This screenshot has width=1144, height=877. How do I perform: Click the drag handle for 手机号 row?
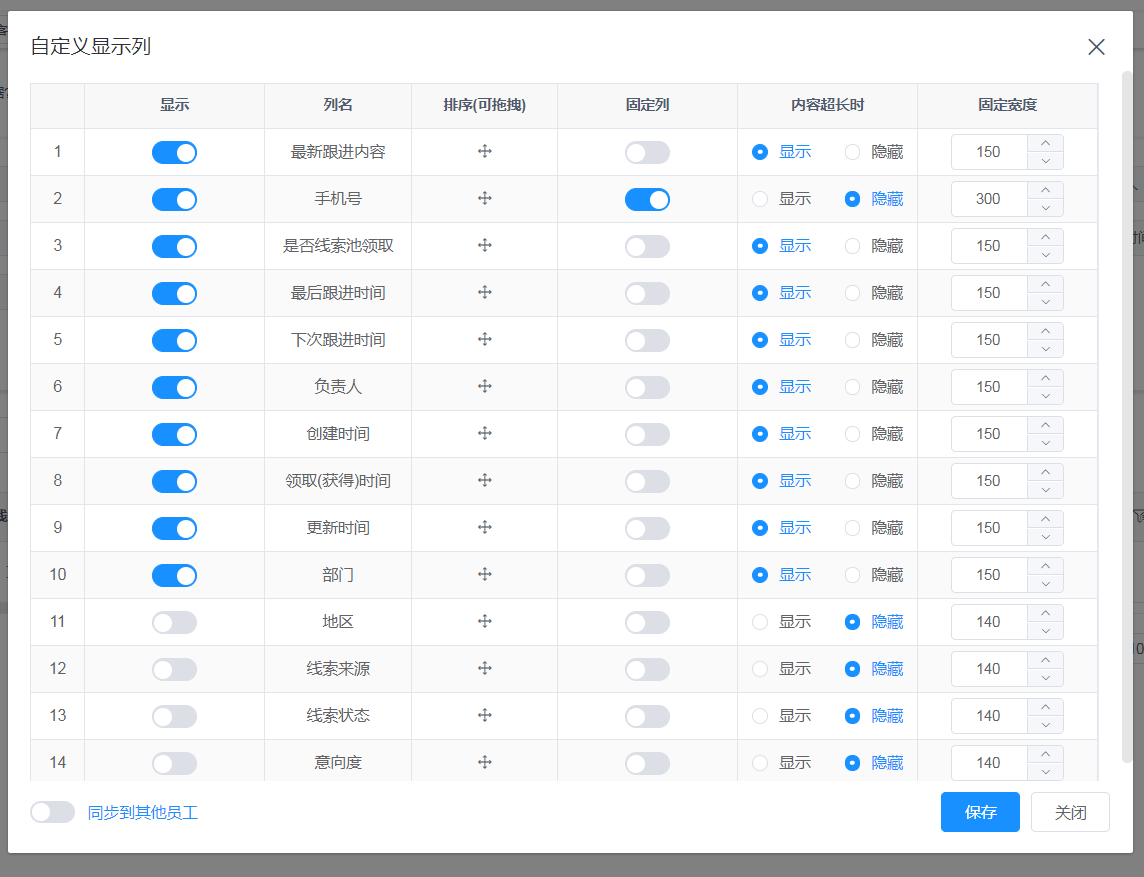[x=485, y=199]
